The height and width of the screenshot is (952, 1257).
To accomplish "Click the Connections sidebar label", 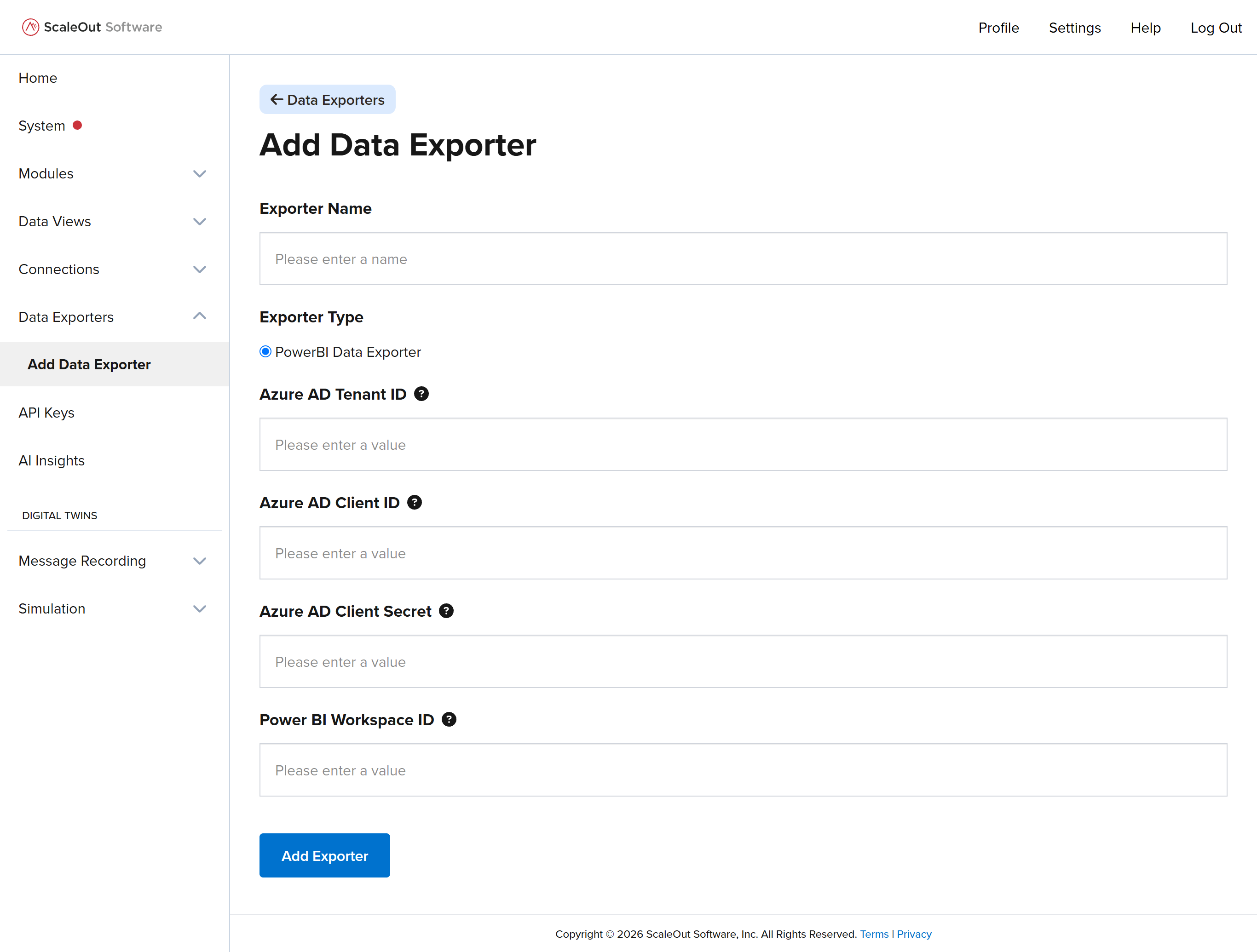I will [x=58, y=269].
